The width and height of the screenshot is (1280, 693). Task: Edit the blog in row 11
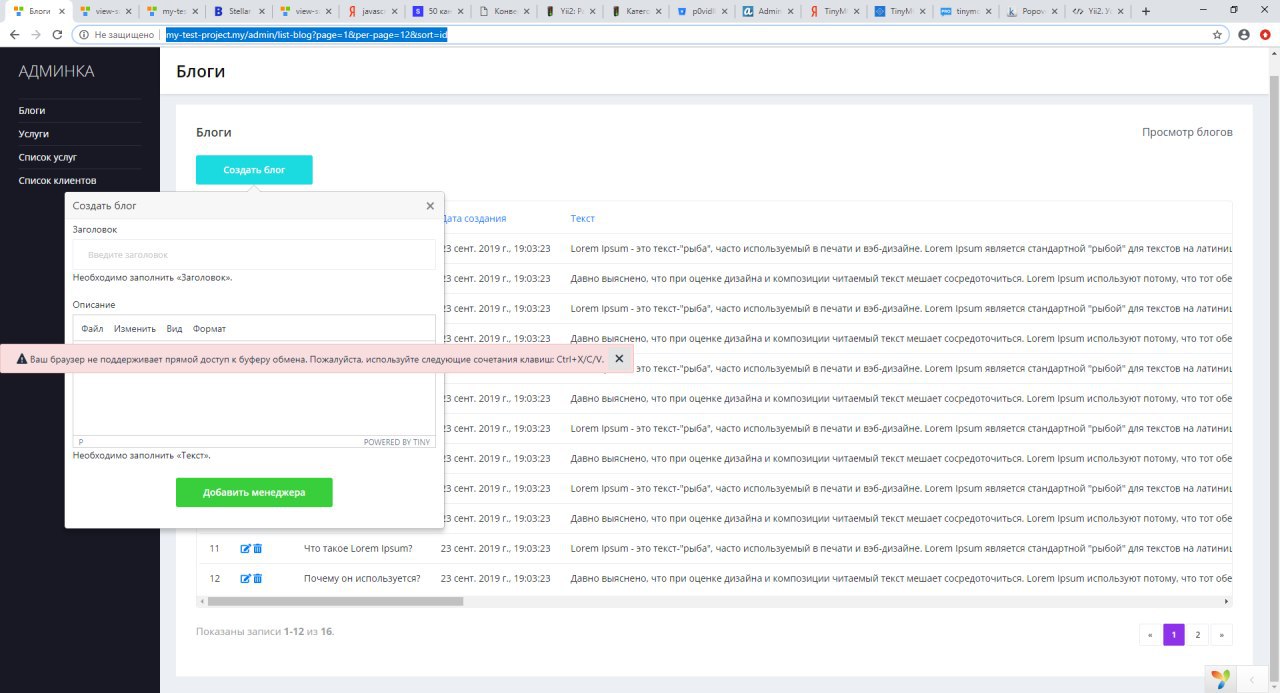click(246, 549)
